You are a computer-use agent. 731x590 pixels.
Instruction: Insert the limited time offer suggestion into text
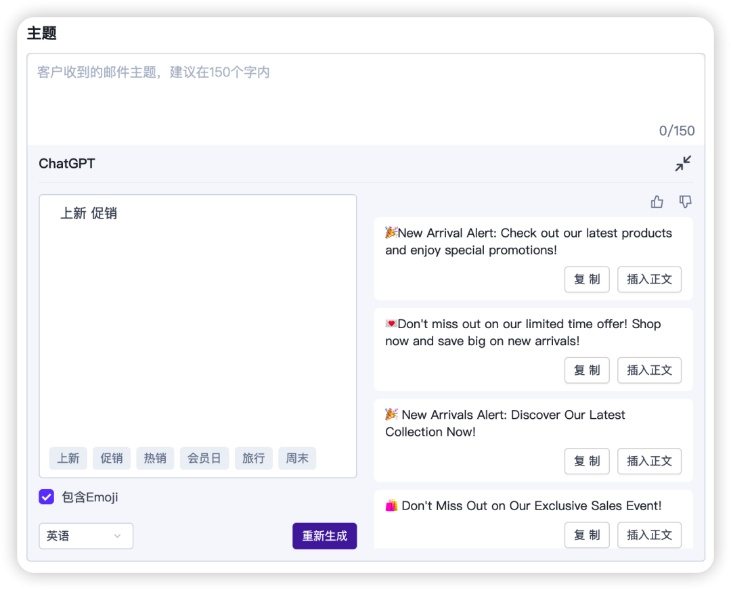click(649, 370)
